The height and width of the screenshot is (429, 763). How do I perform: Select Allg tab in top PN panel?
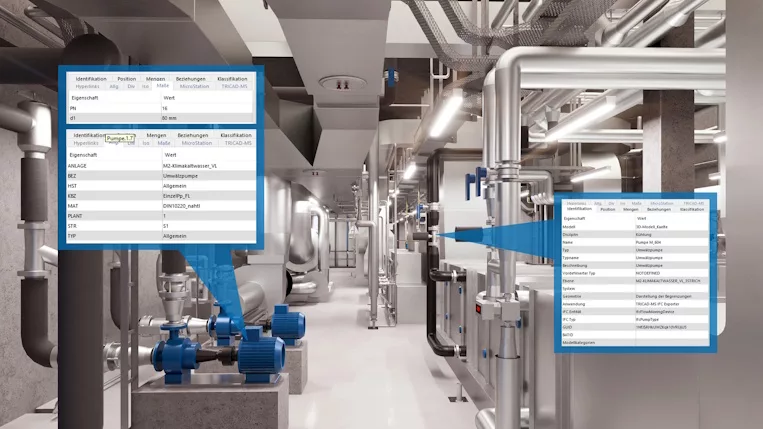coord(114,87)
